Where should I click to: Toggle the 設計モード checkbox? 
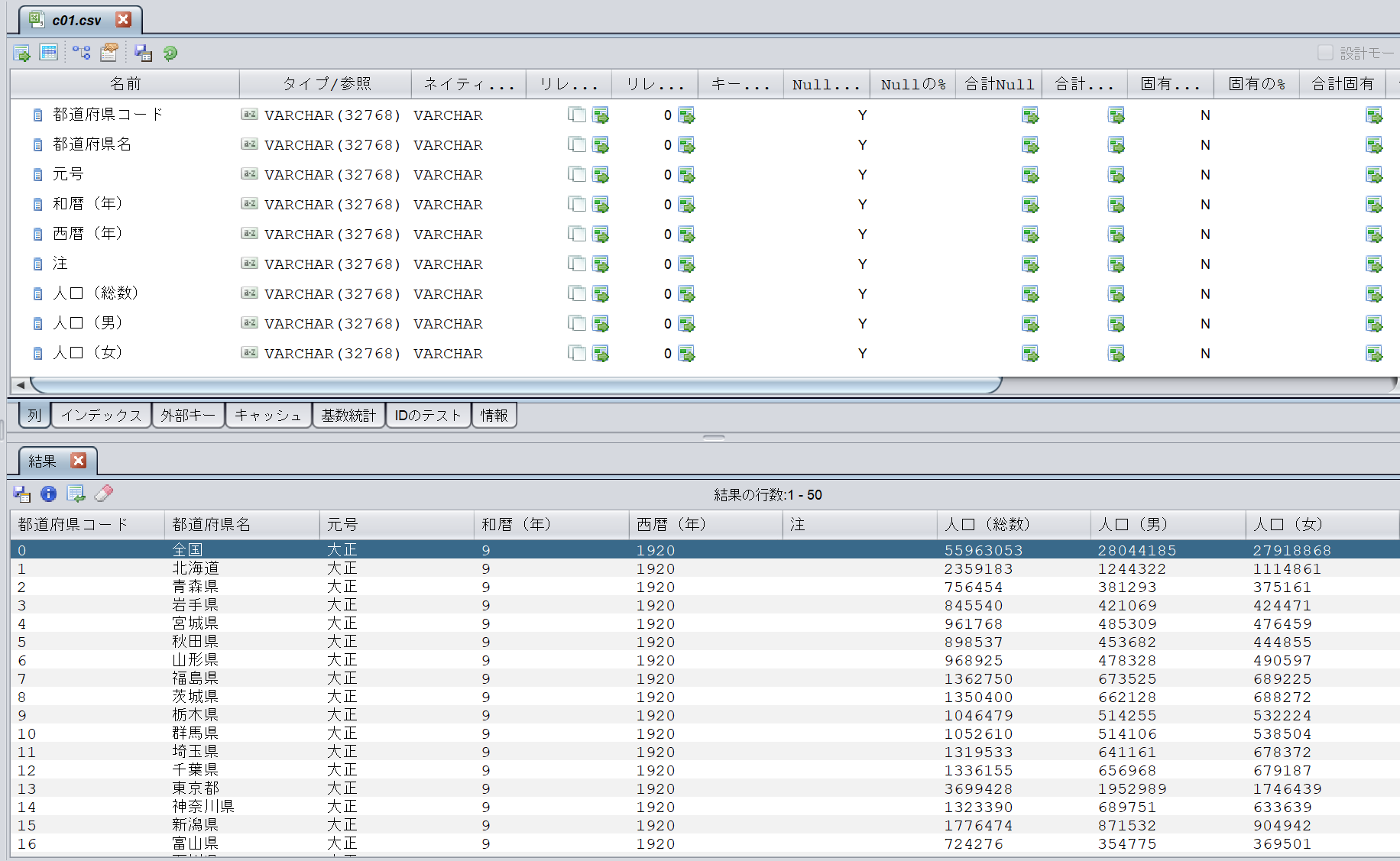1325,52
